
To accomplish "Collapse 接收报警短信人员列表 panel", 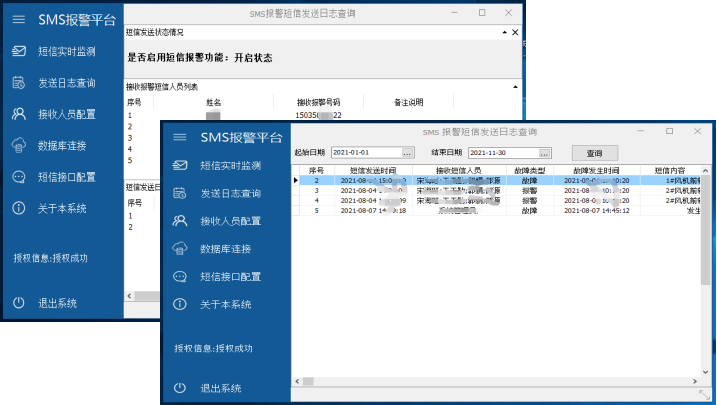I will (515, 87).
